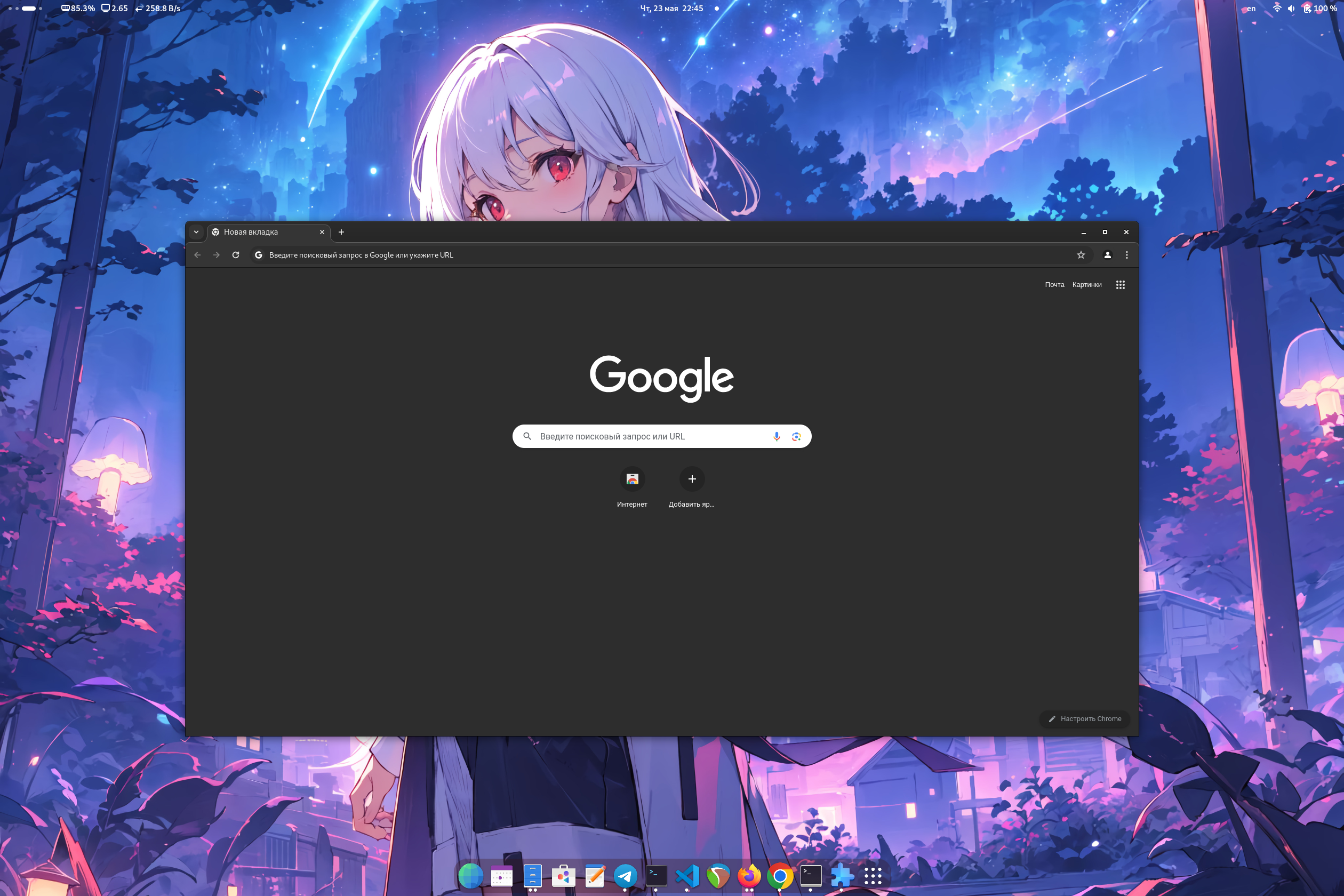Search by image with the Lens icon
Screen dimensions: 1344x896
point(796,436)
